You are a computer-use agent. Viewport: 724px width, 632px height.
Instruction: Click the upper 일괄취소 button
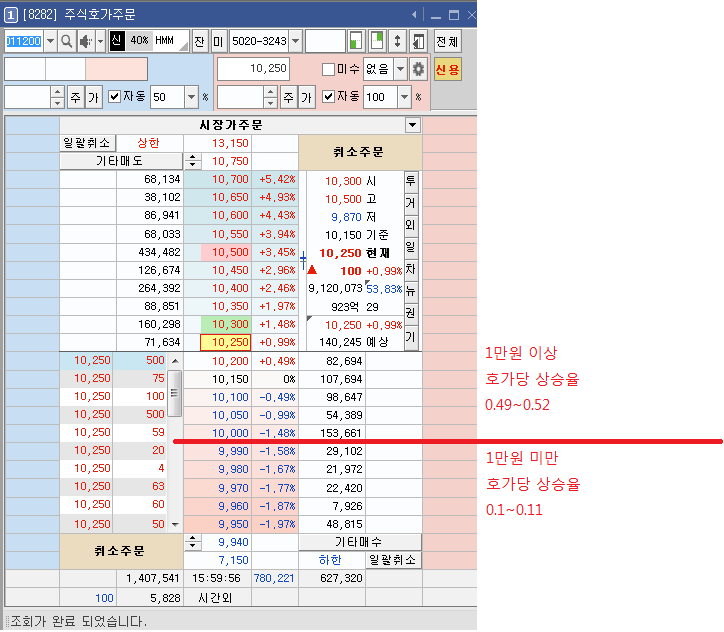tap(87, 143)
